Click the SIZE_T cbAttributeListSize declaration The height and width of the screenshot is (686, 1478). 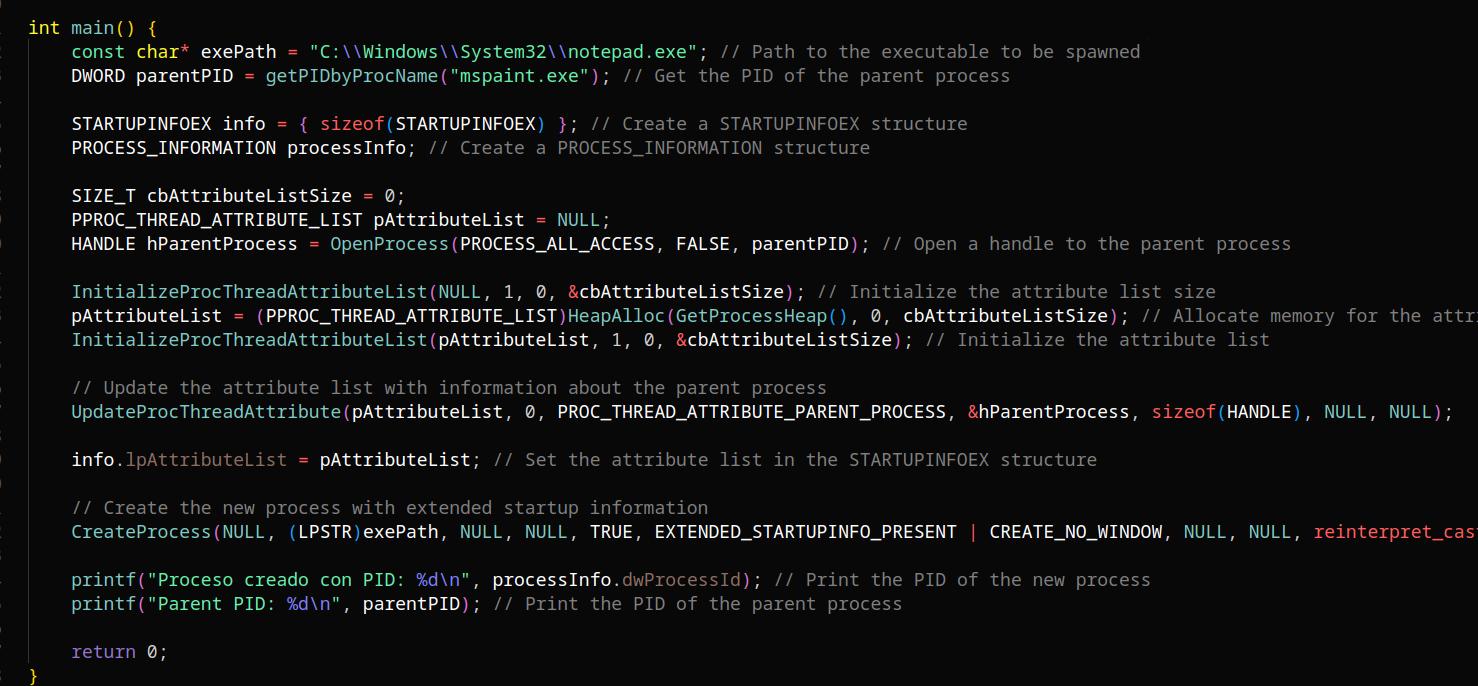click(238, 195)
